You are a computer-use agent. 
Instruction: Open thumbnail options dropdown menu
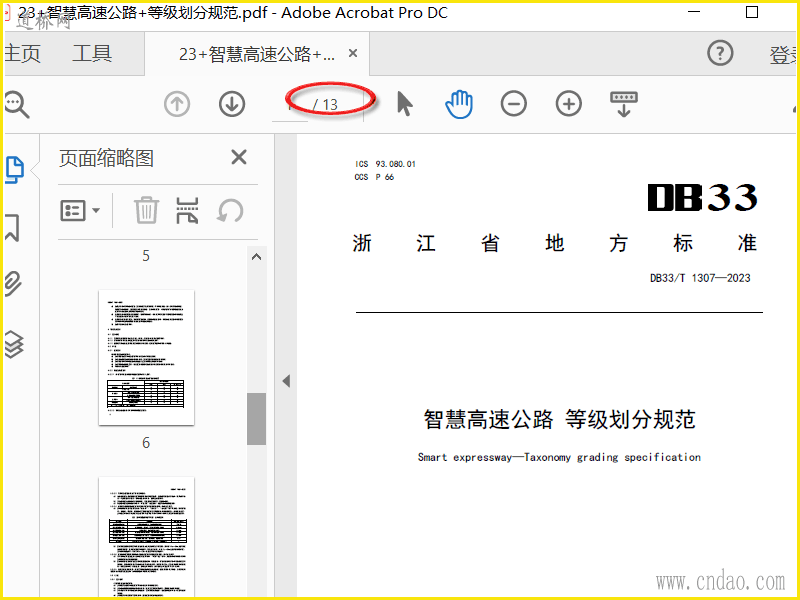pos(80,210)
